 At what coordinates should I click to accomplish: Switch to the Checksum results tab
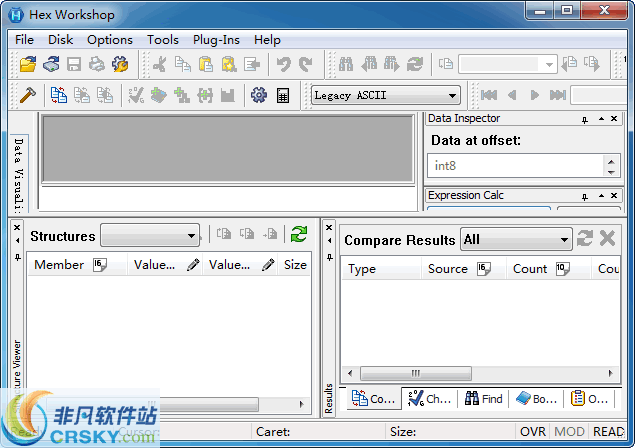pyautogui.click(x=429, y=399)
